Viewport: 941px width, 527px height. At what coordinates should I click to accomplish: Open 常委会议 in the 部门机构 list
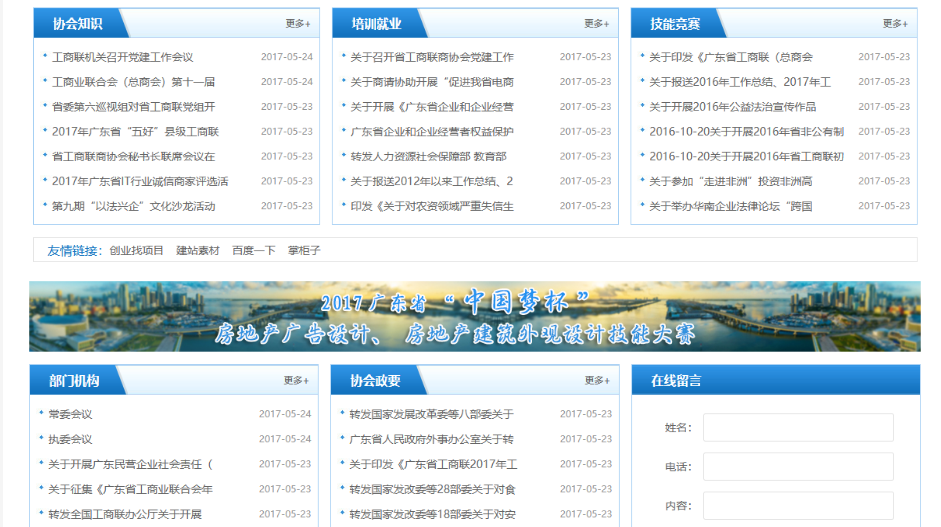(x=70, y=414)
